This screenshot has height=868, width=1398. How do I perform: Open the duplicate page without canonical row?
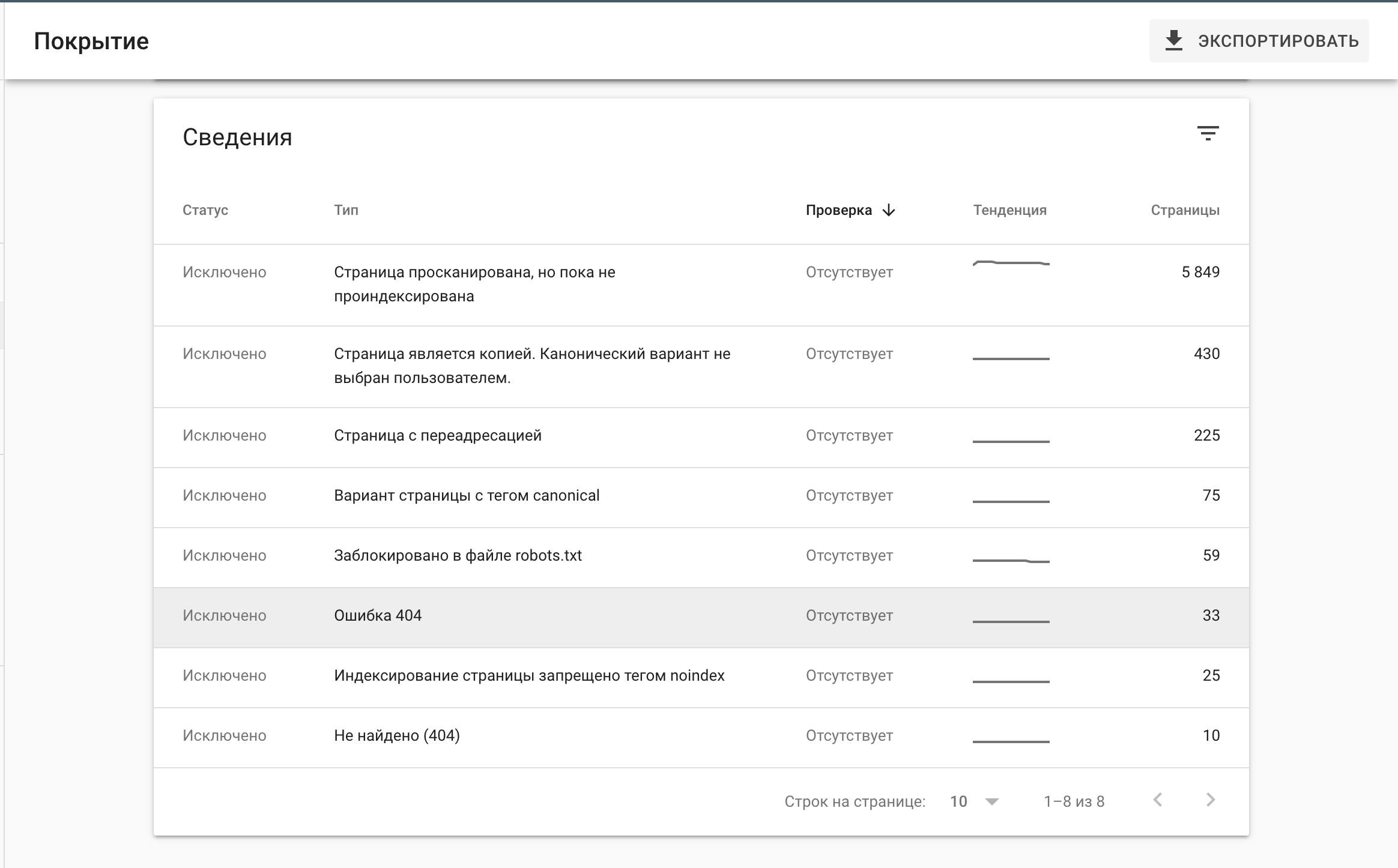coord(701,366)
